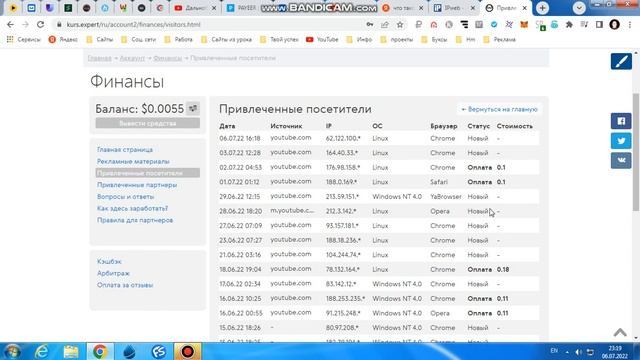Open the Яндекс bookmark
Image resolution: width=640 pixels, height=360 pixels.
(x=63, y=40)
